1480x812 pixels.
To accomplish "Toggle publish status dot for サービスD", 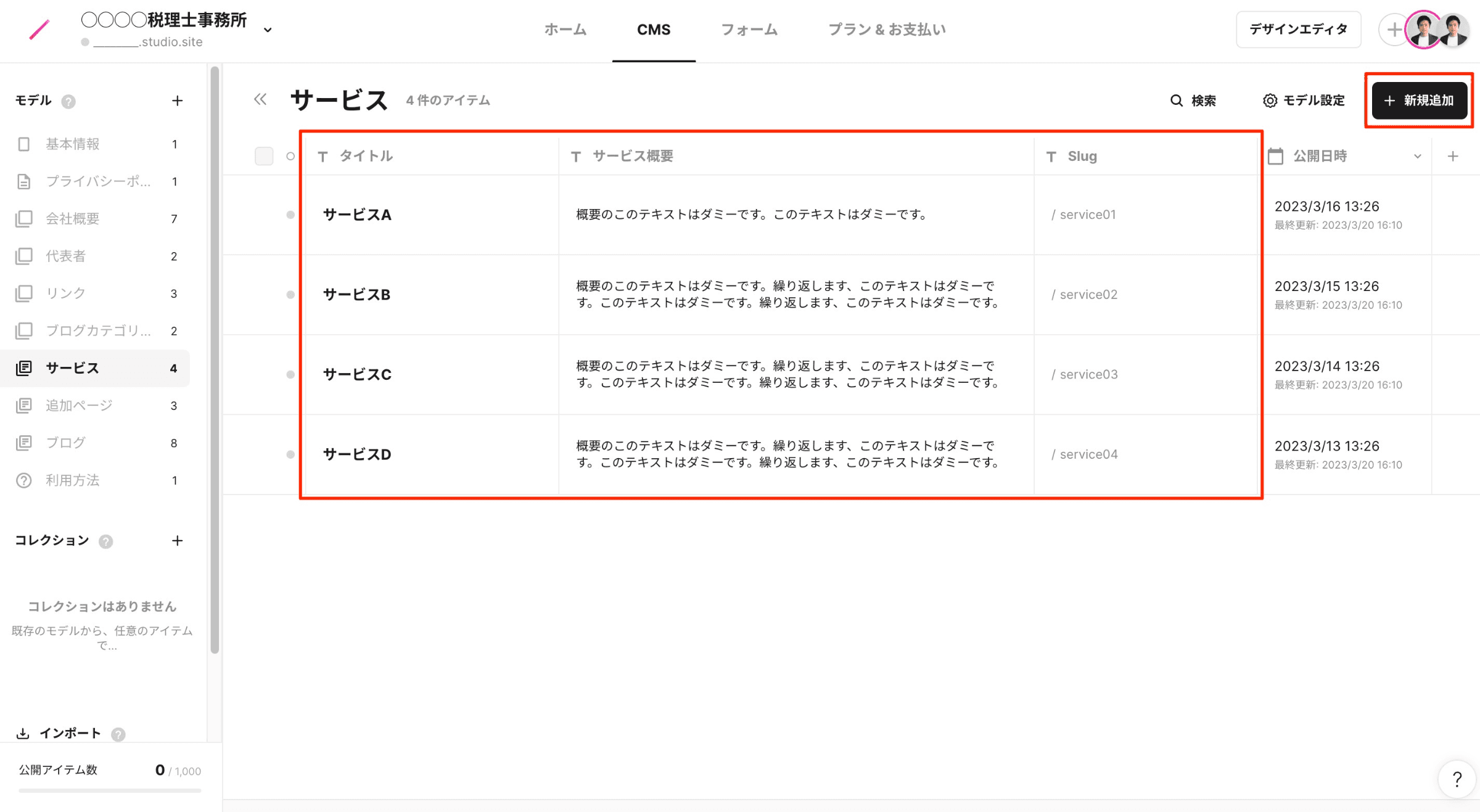I will pos(290,454).
